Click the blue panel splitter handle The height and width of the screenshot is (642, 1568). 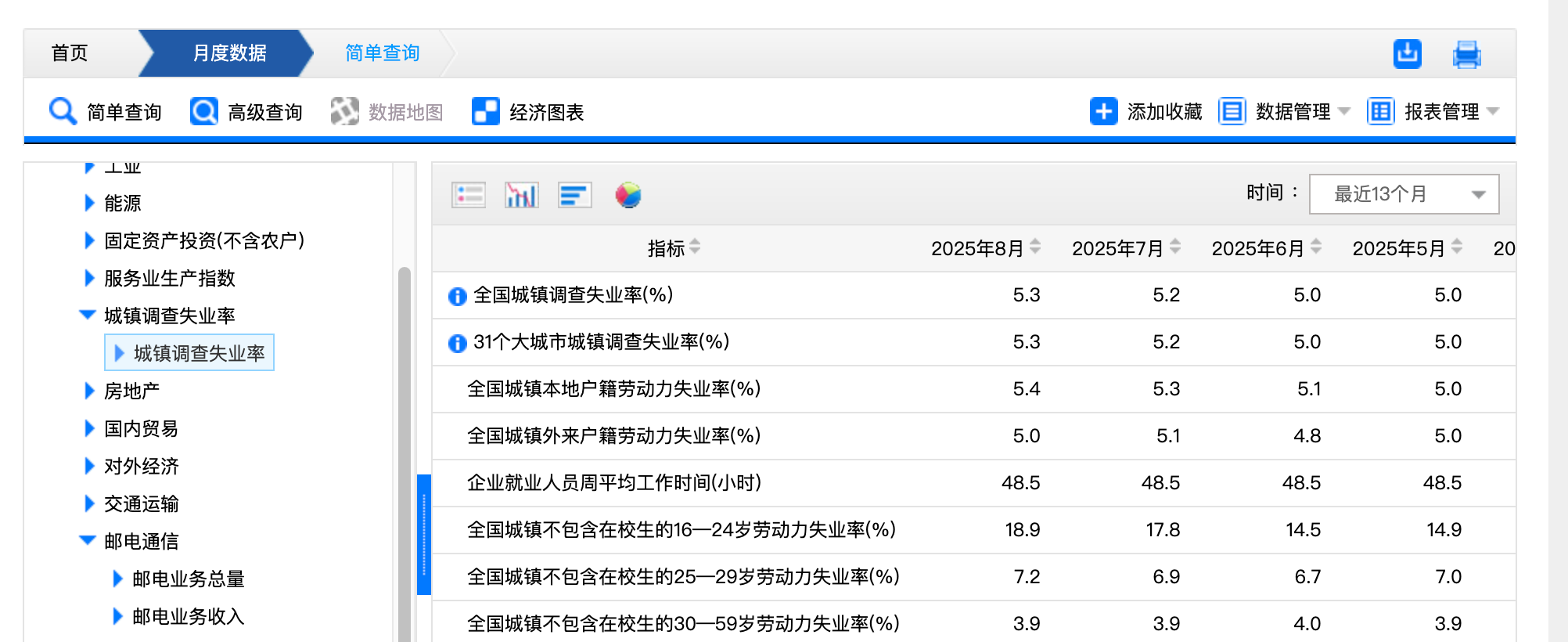pos(424,535)
